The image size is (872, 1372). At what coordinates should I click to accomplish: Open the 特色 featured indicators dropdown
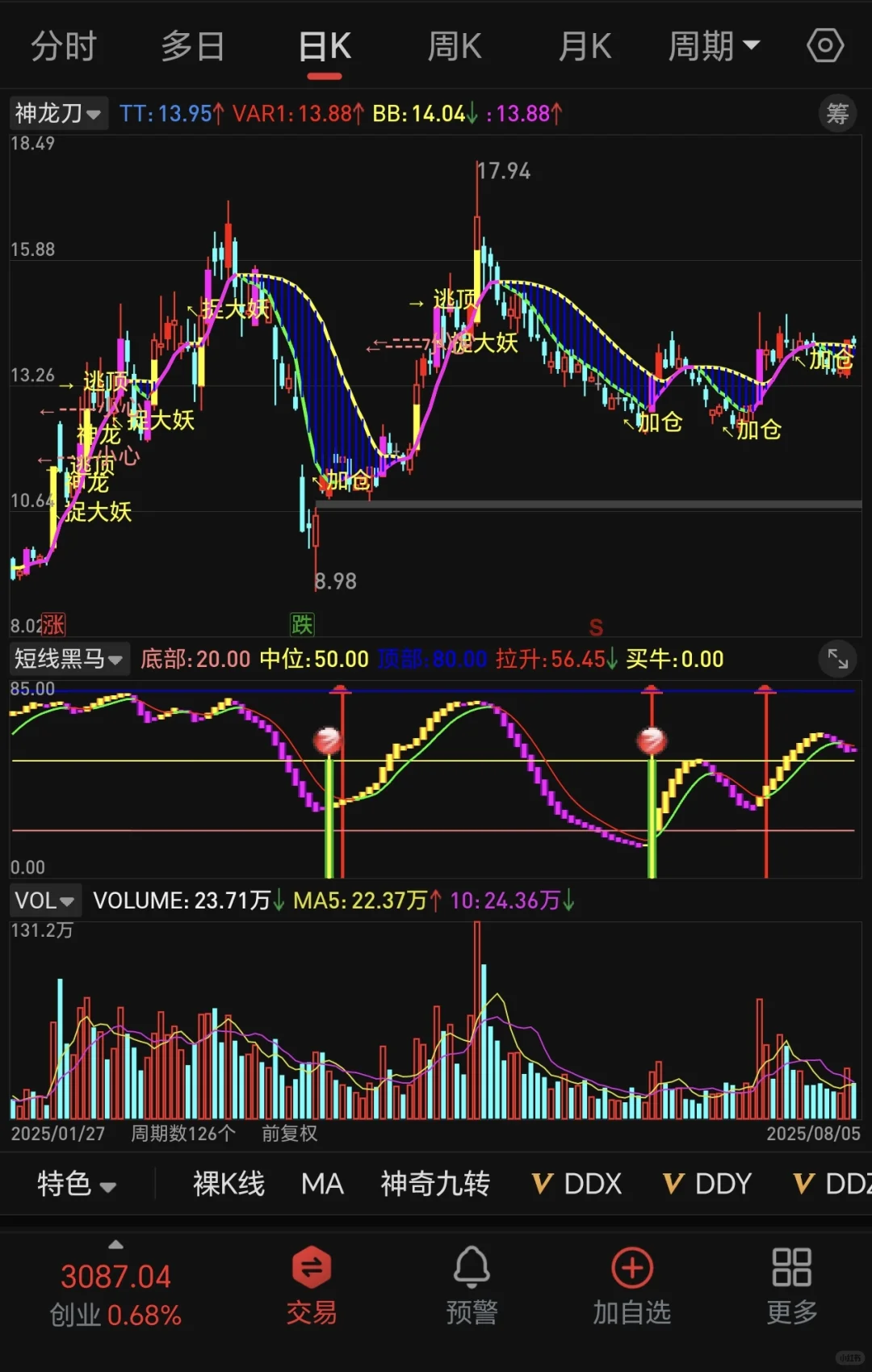77,1184
